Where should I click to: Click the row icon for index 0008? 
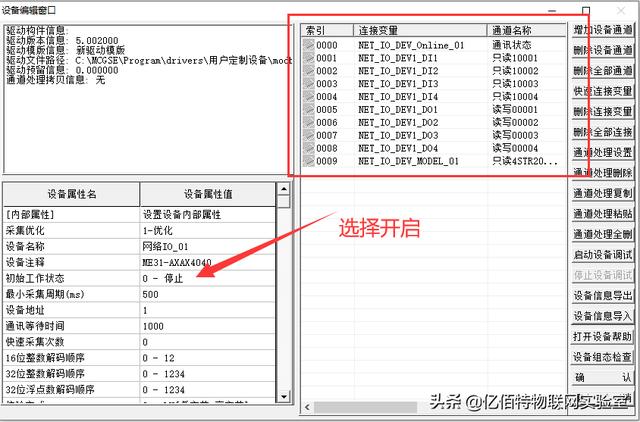[x=309, y=148]
